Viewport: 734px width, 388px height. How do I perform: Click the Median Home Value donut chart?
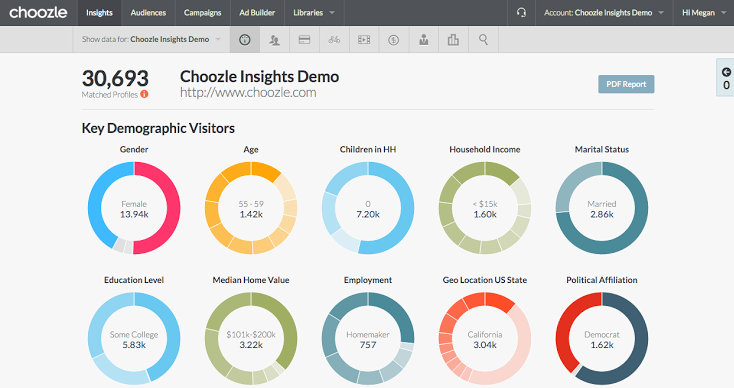(251, 339)
